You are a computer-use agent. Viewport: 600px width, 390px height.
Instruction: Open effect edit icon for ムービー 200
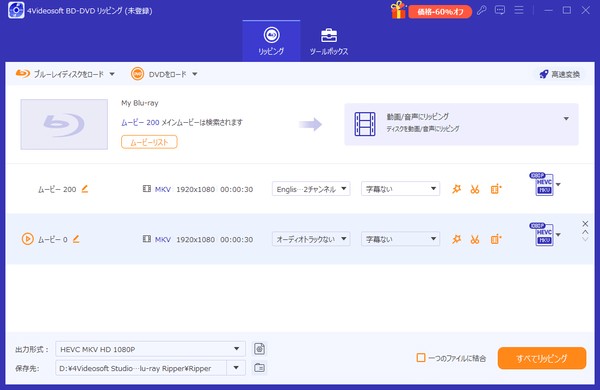coord(456,189)
